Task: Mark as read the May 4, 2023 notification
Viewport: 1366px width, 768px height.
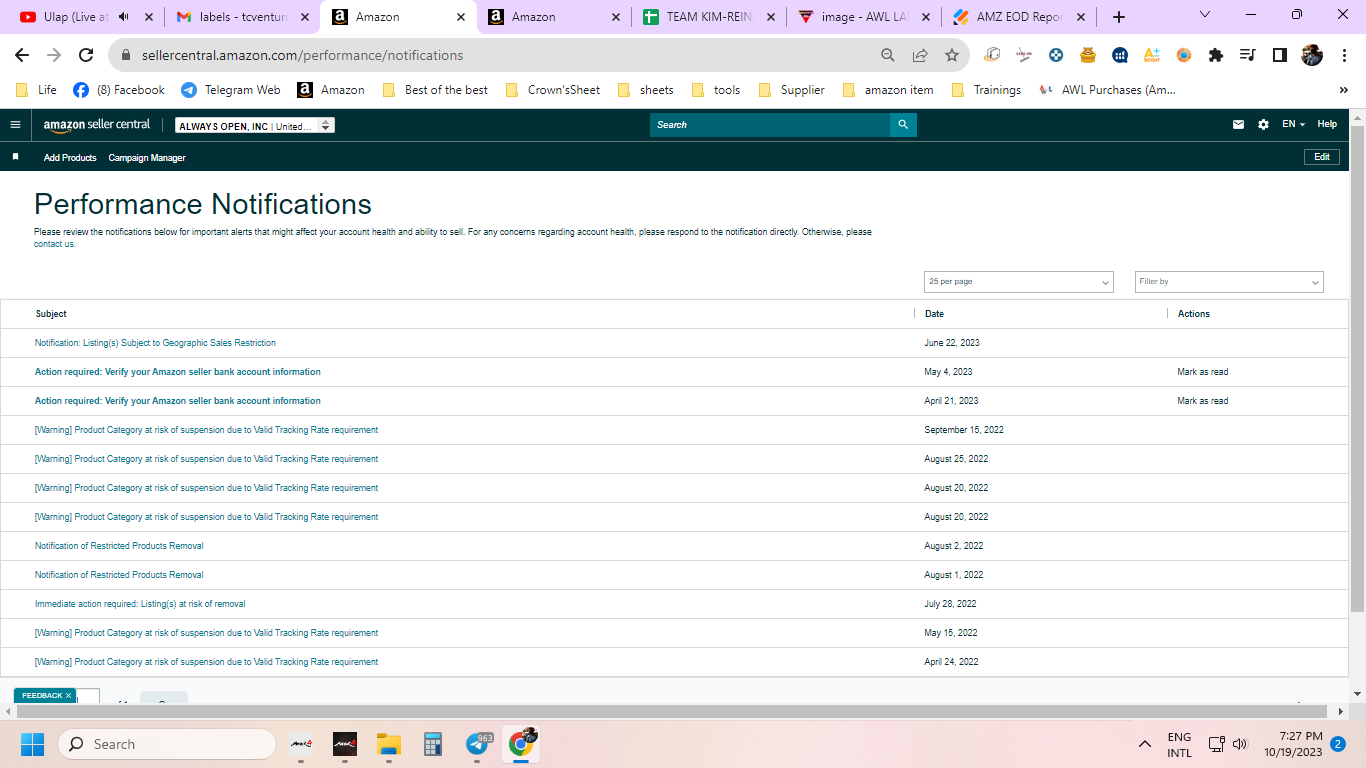Action: coord(1203,372)
